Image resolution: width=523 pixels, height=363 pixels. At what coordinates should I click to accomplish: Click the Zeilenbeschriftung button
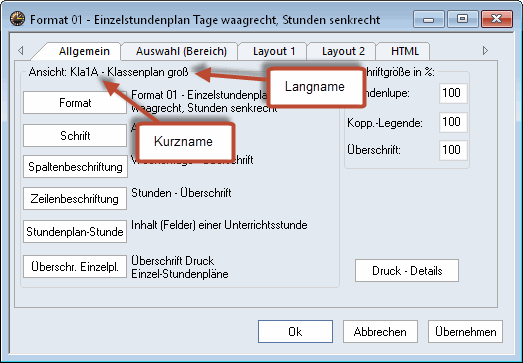(x=75, y=199)
